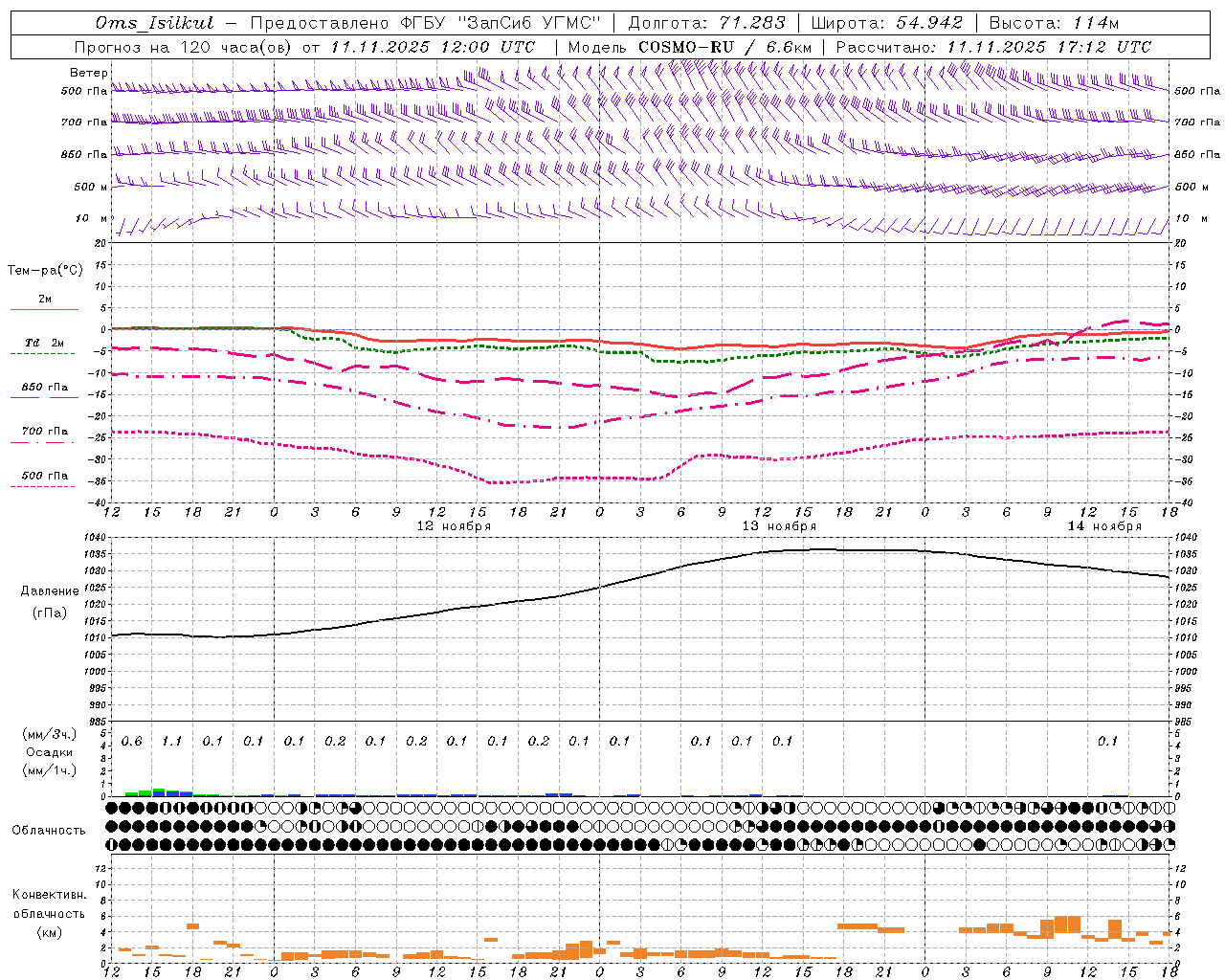Click the 'Конвективн.' convective cloud label
The image size is (1225, 980).
click(50, 895)
